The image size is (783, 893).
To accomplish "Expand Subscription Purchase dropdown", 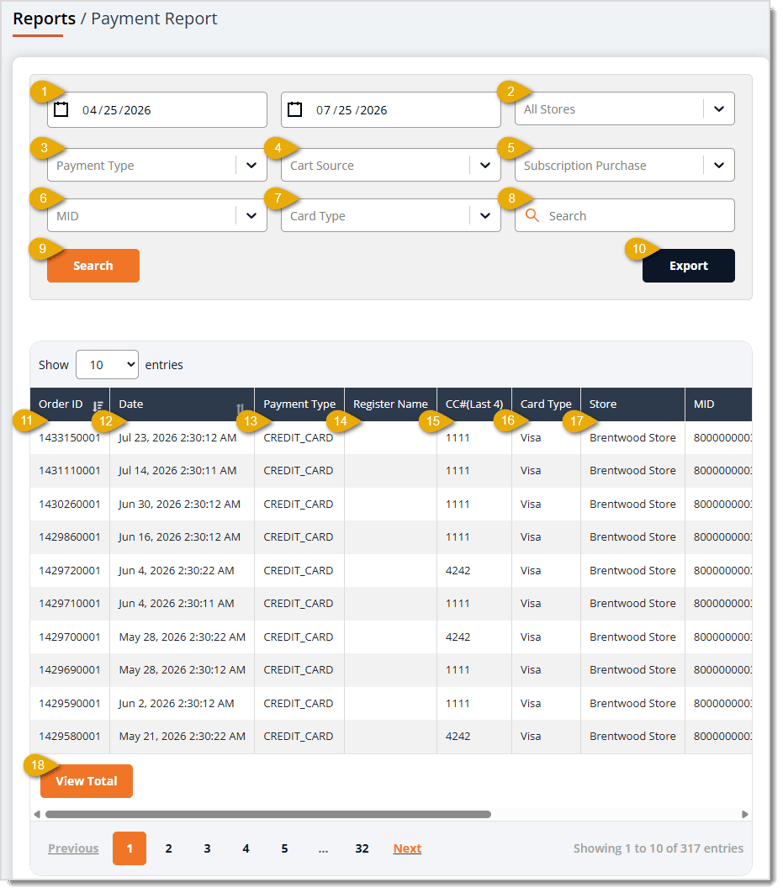I will 625,165.
